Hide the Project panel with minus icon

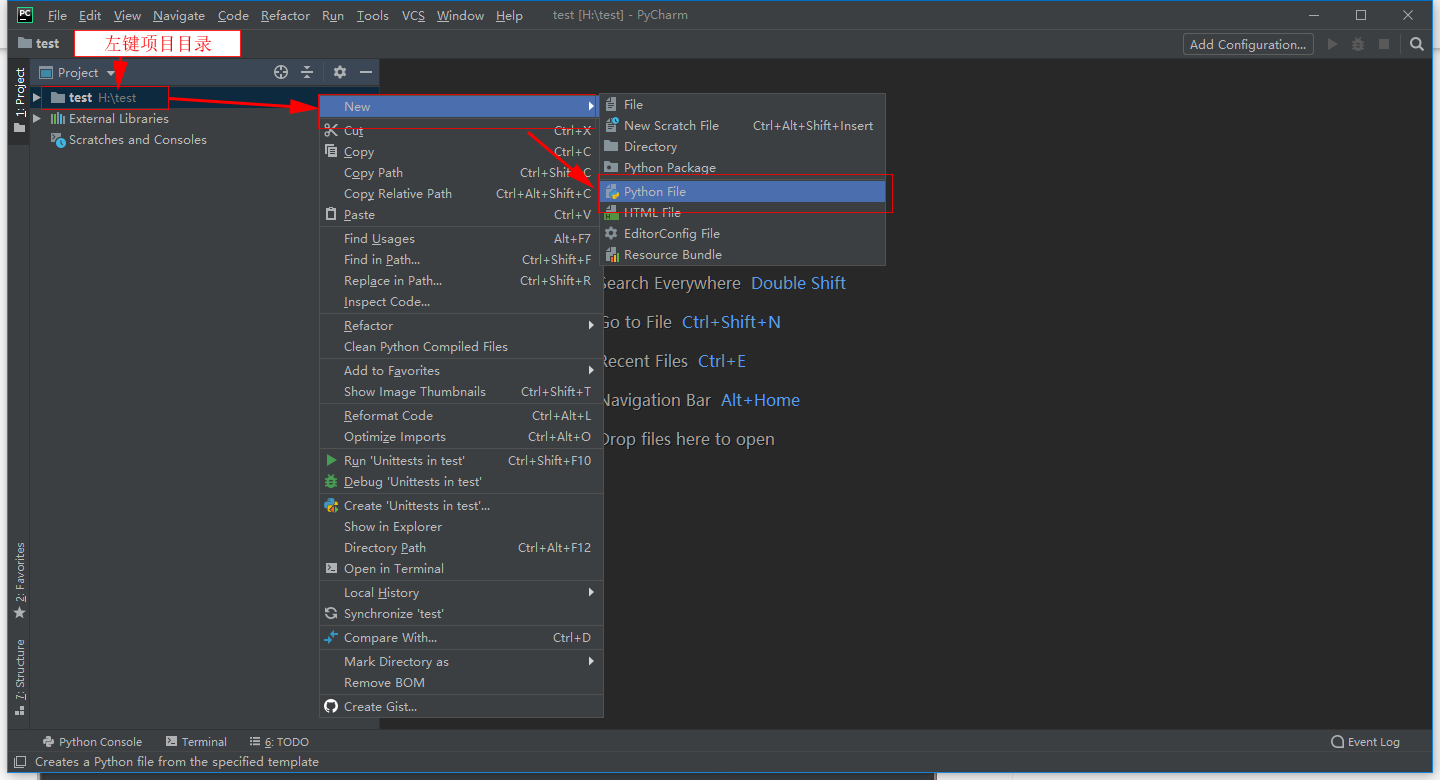[x=366, y=72]
